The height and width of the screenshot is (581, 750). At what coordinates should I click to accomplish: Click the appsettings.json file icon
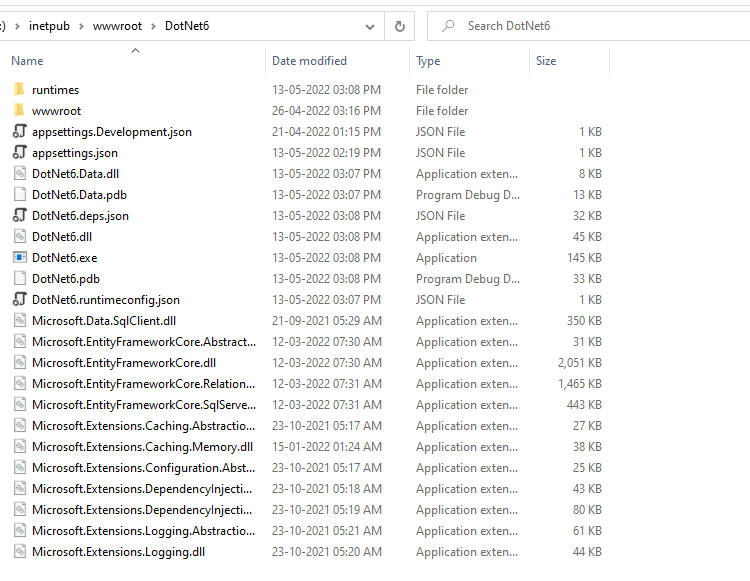tap(19, 153)
